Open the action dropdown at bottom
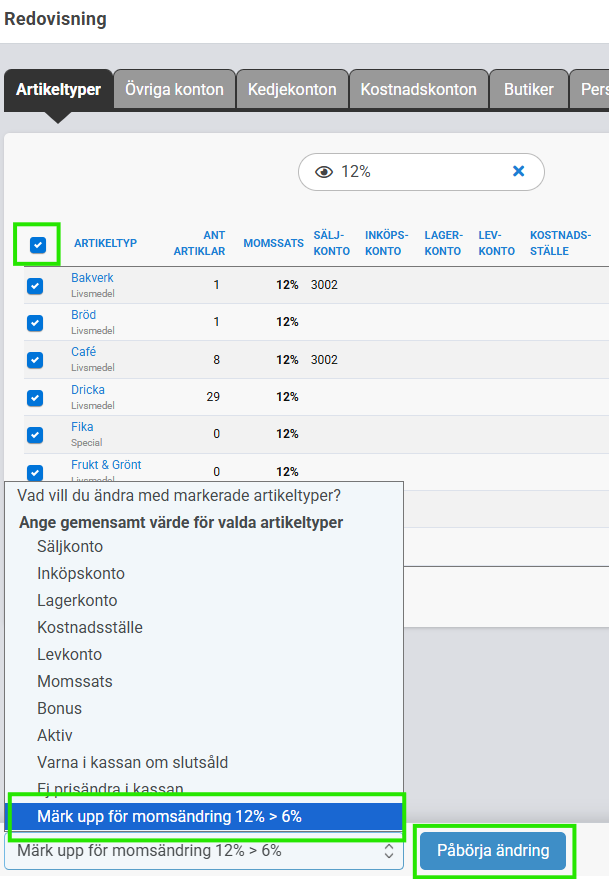 click(x=204, y=851)
